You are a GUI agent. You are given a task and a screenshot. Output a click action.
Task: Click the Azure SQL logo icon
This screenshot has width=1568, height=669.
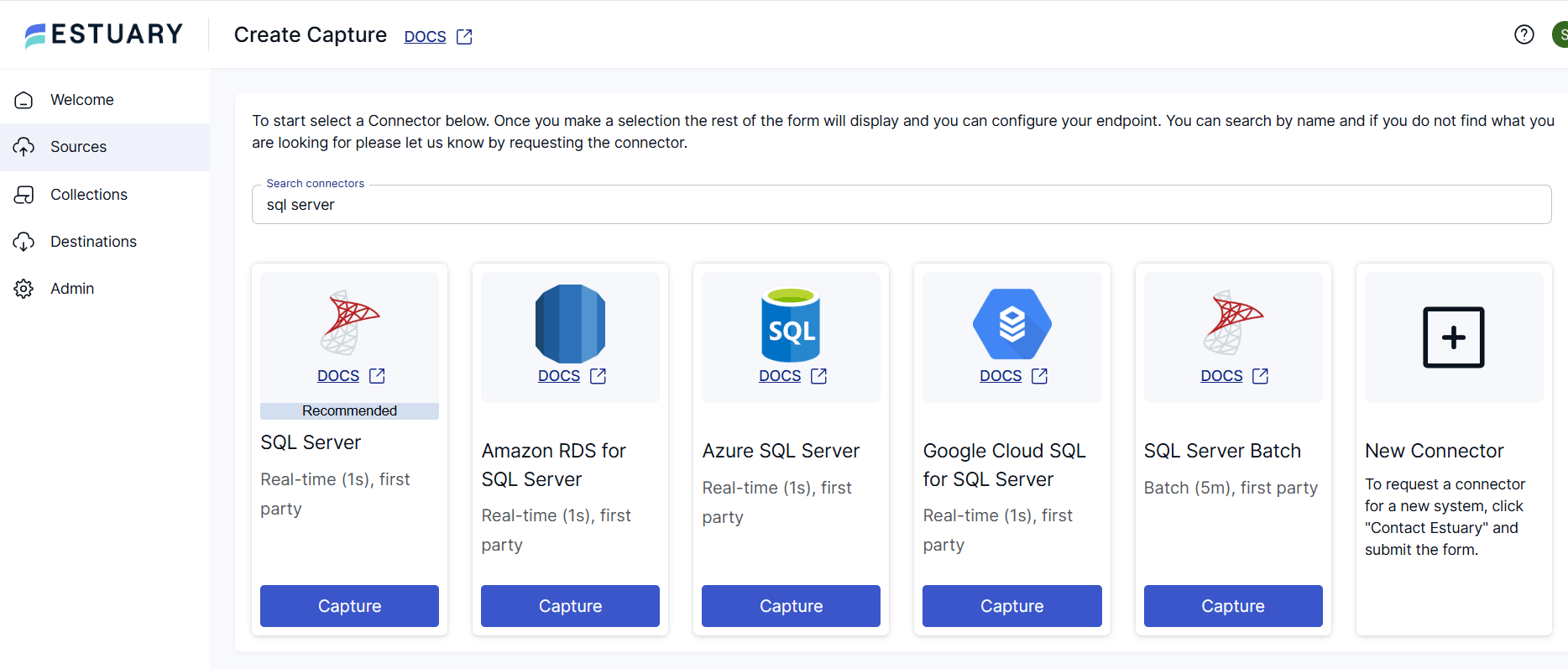[x=791, y=325]
